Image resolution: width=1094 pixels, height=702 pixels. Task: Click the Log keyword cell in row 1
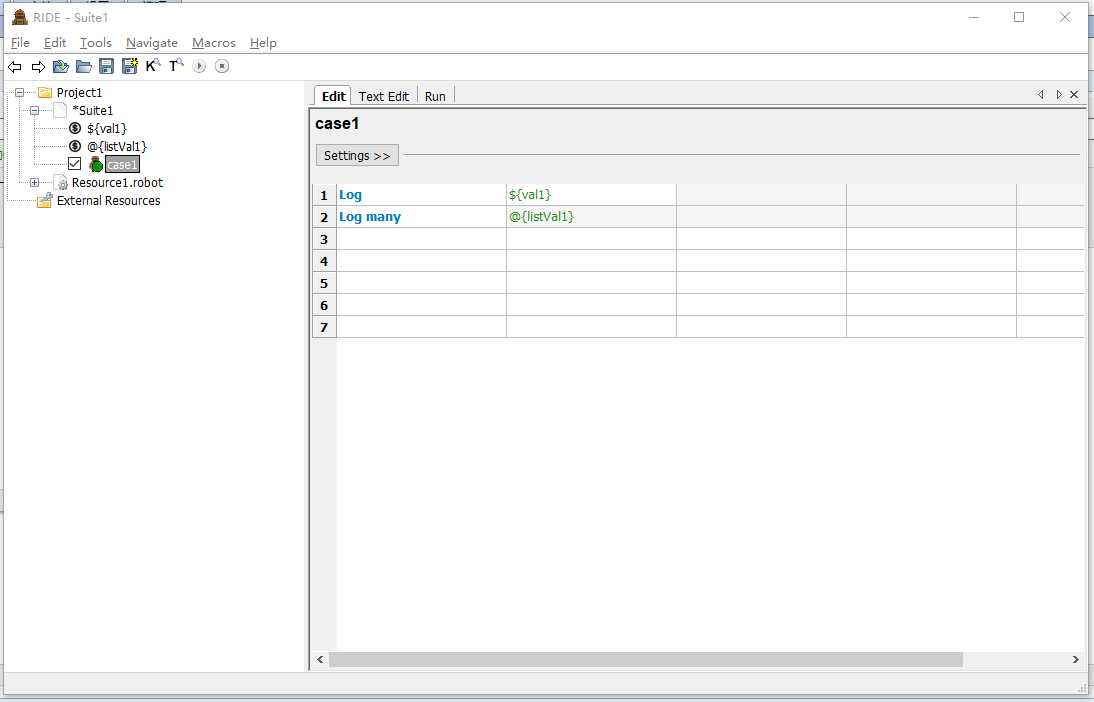tap(421, 195)
